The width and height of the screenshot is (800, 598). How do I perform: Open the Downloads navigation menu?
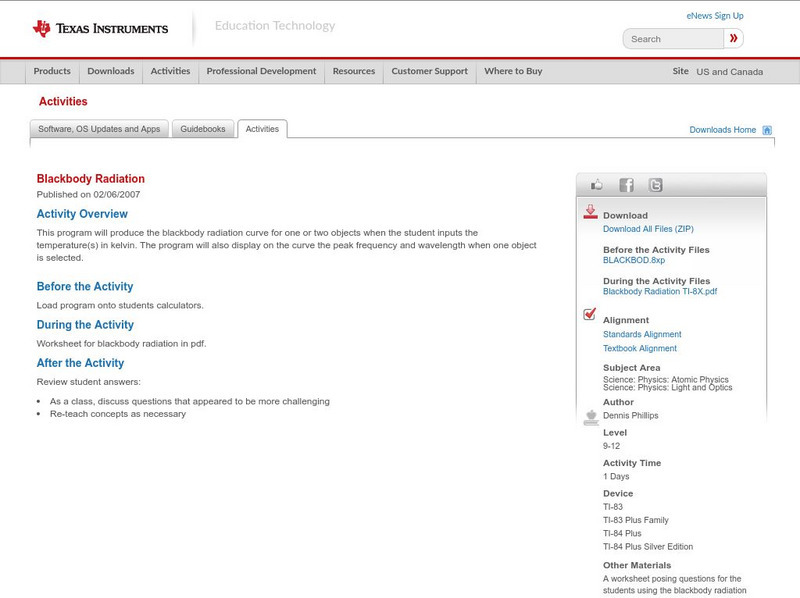coord(110,71)
